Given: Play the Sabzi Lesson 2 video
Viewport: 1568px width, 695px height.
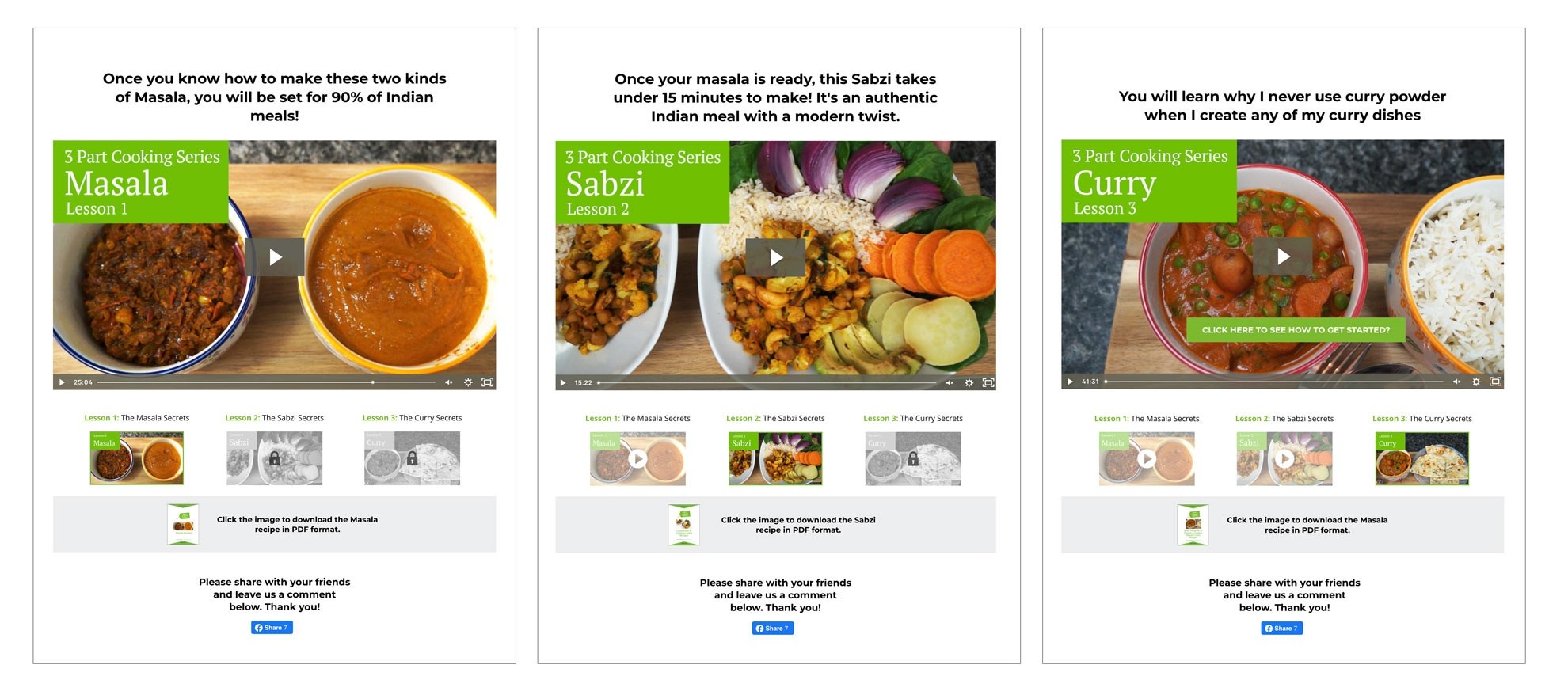Looking at the screenshot, I should click(776, 257).
